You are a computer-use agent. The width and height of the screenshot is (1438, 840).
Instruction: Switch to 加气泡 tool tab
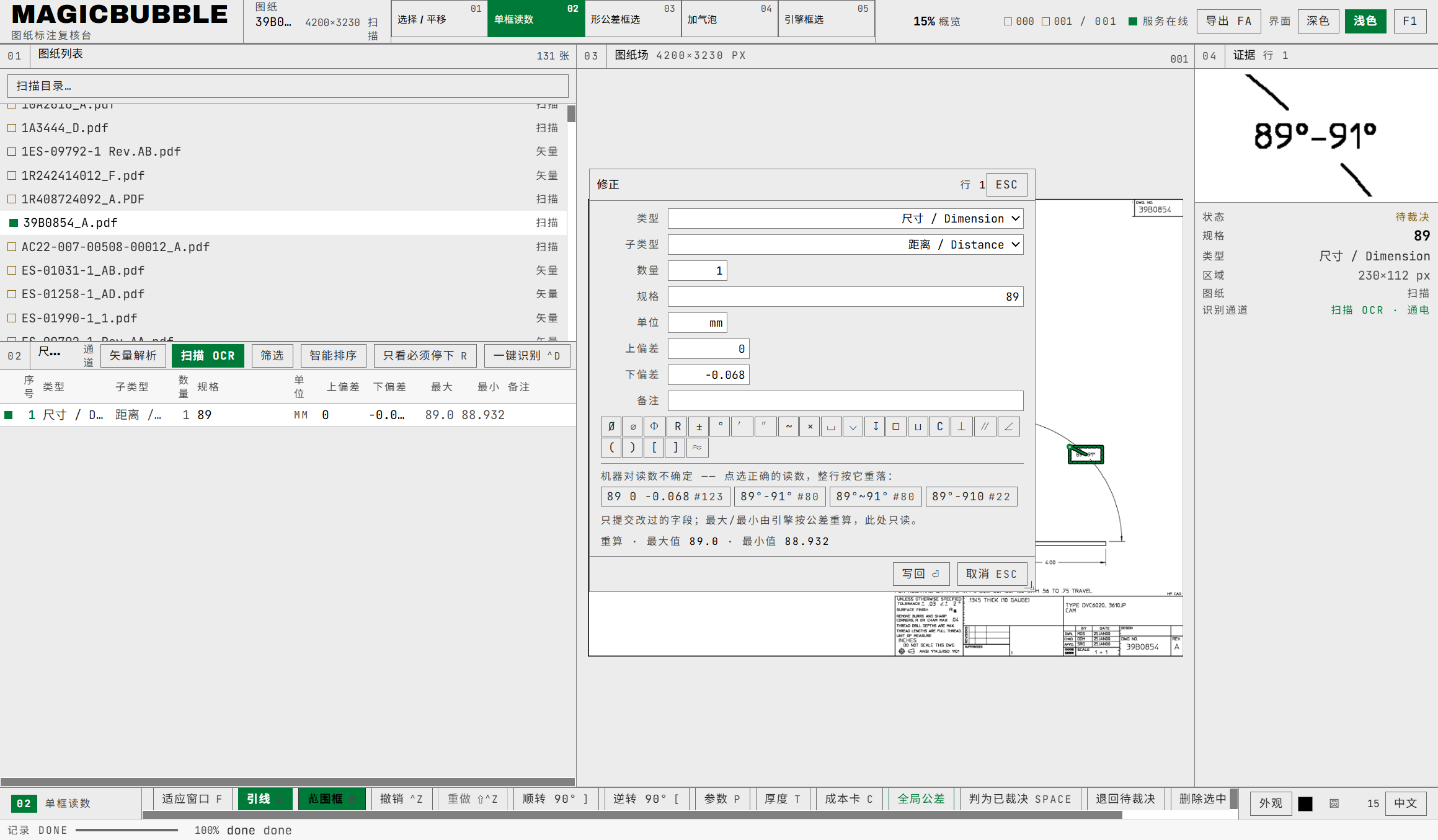pyautogui.click(x=730, y=19)
